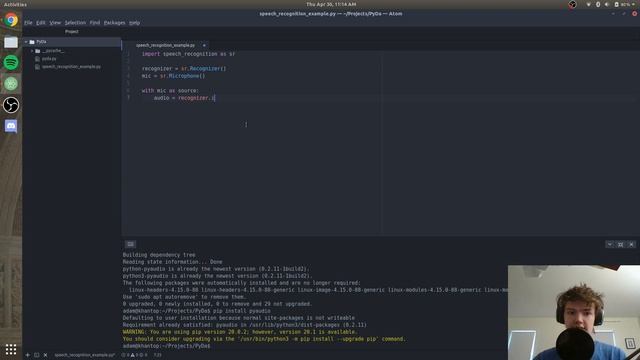The height and width of the screenshot is (360, 640).
Task: Click the Activities button
Action: 16,4
